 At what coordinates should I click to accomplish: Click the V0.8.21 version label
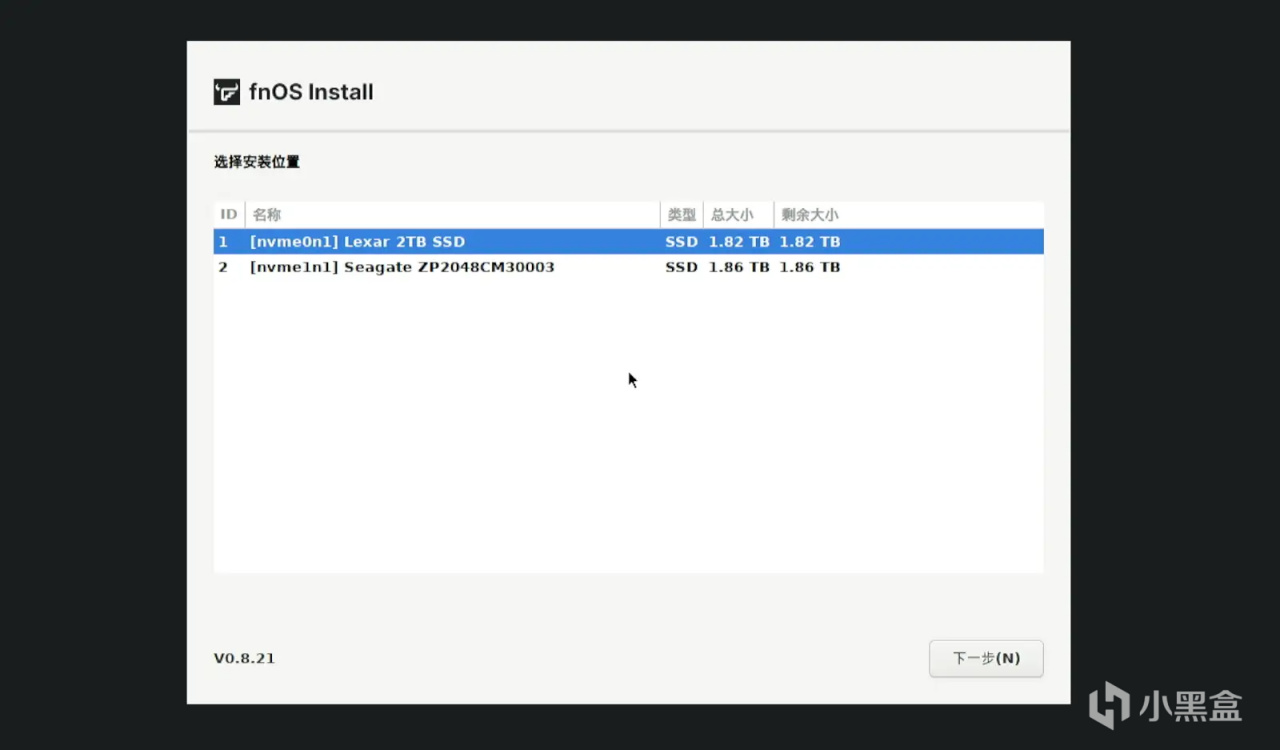[244, 659]
